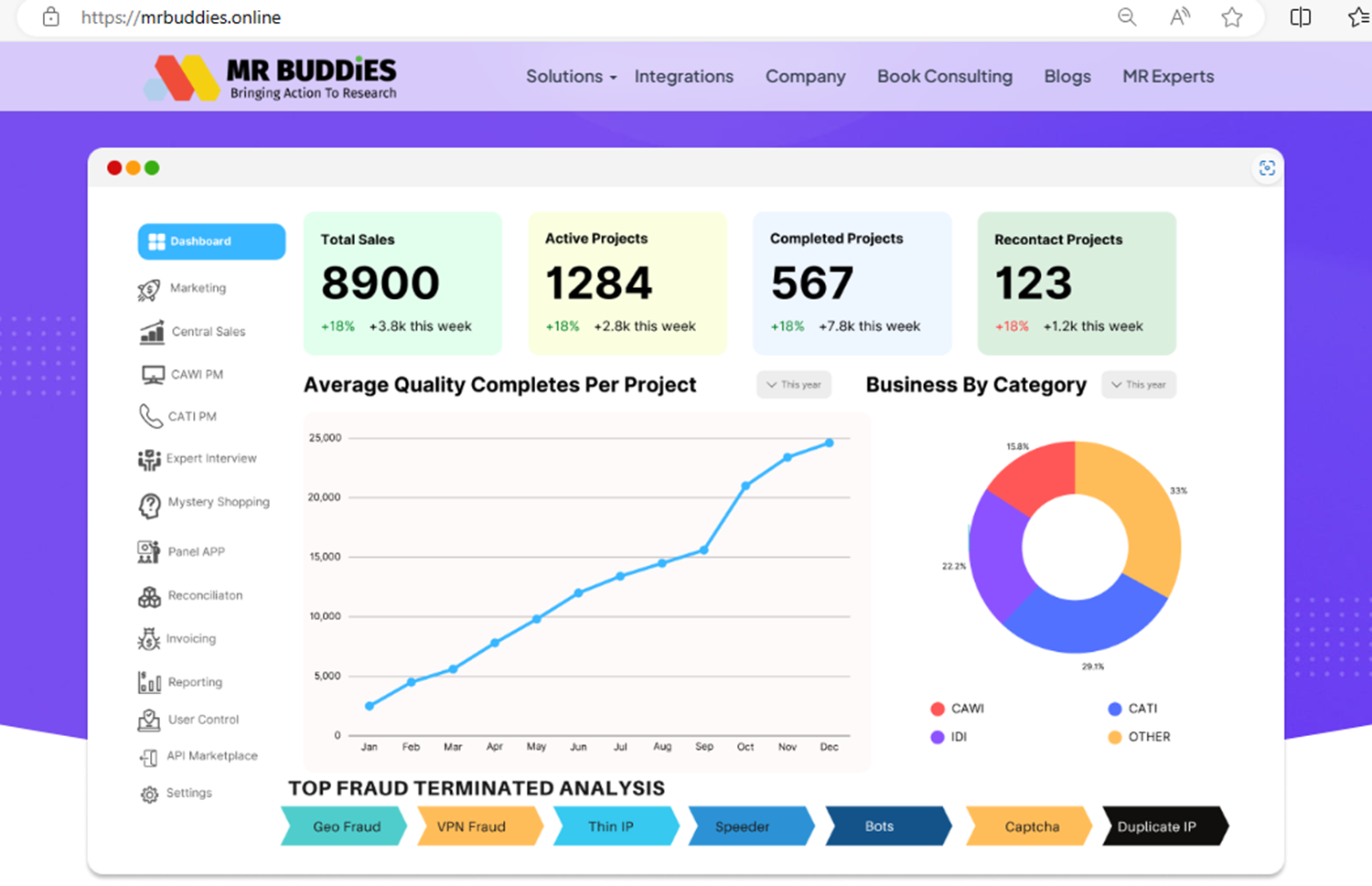Select the CAWI PM monitor icon
The image size is (1372, 886).
click(x=153, y=375)
